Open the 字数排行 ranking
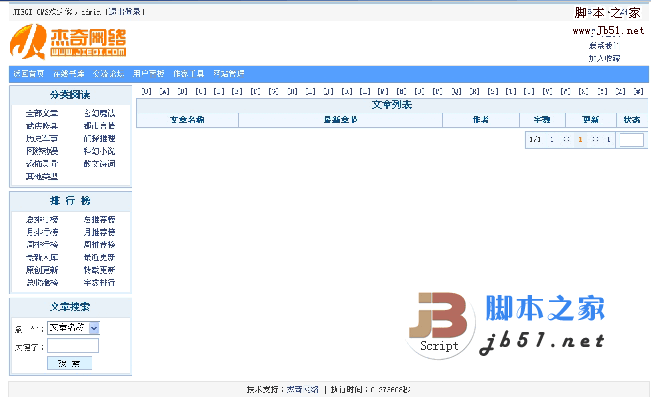Screen dimensions: 651x397 point(99,283)
